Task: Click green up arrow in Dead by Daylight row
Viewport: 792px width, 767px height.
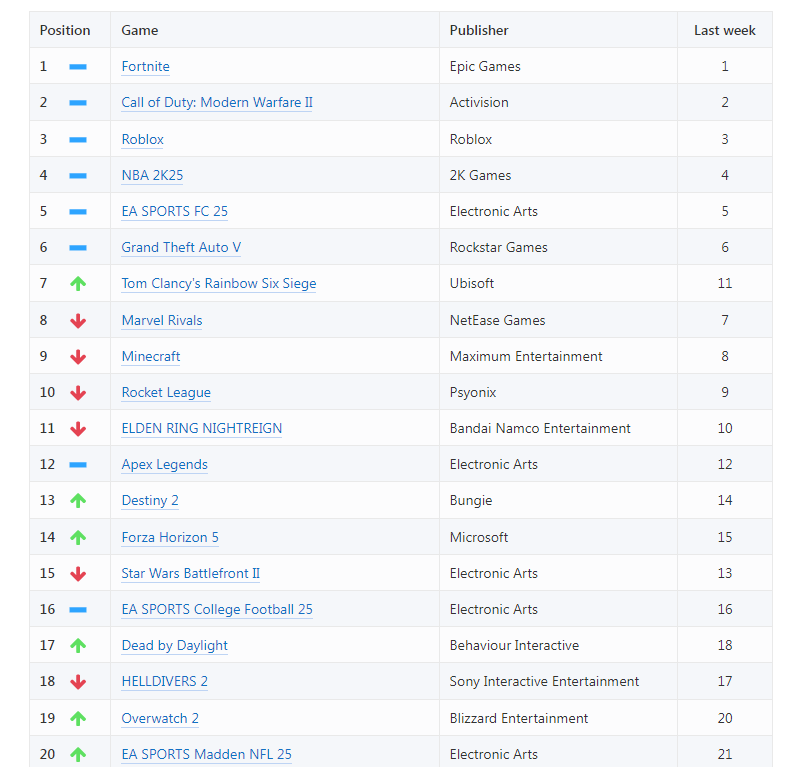Action: pos(78,646)
